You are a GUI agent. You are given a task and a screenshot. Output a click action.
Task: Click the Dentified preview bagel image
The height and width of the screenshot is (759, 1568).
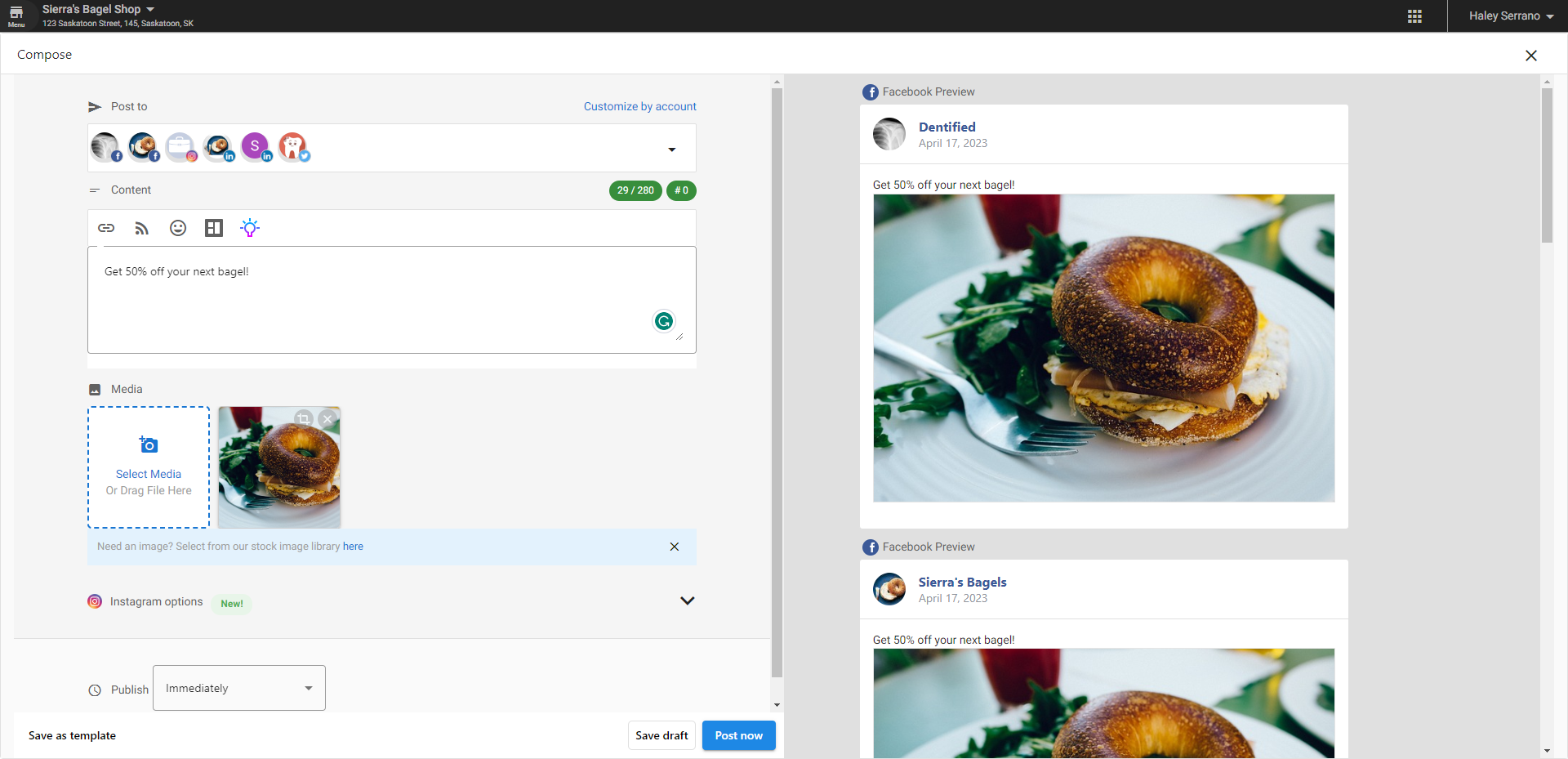tap(1104, 348)
